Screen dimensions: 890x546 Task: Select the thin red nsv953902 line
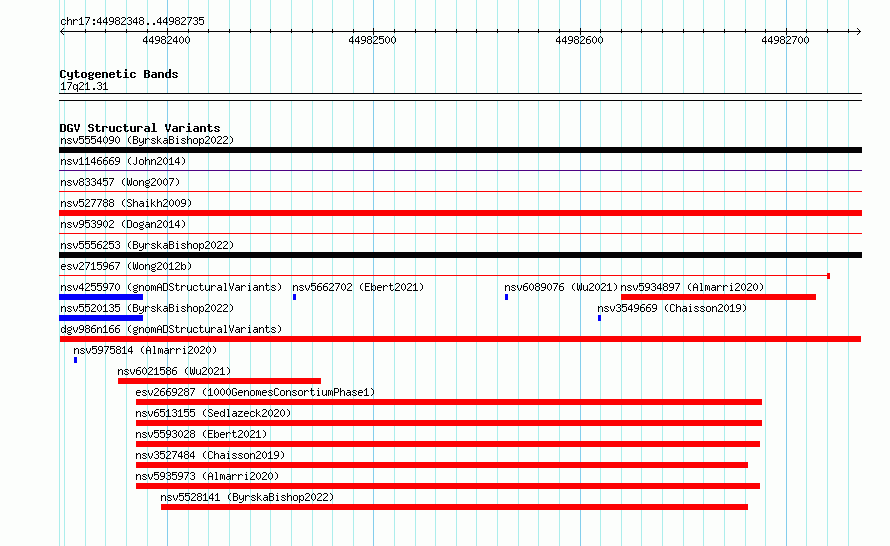click(460, 233)
